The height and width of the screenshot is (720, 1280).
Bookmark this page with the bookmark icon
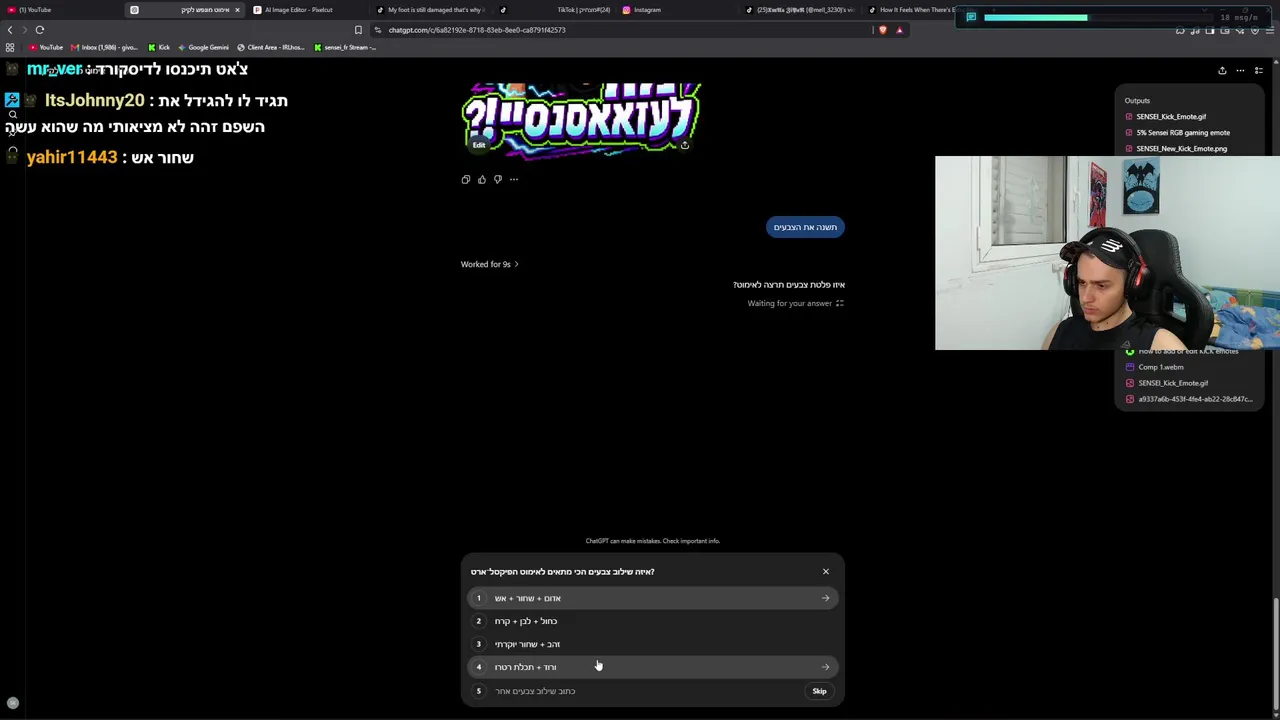pyautogui.click(x=358, y=30)
